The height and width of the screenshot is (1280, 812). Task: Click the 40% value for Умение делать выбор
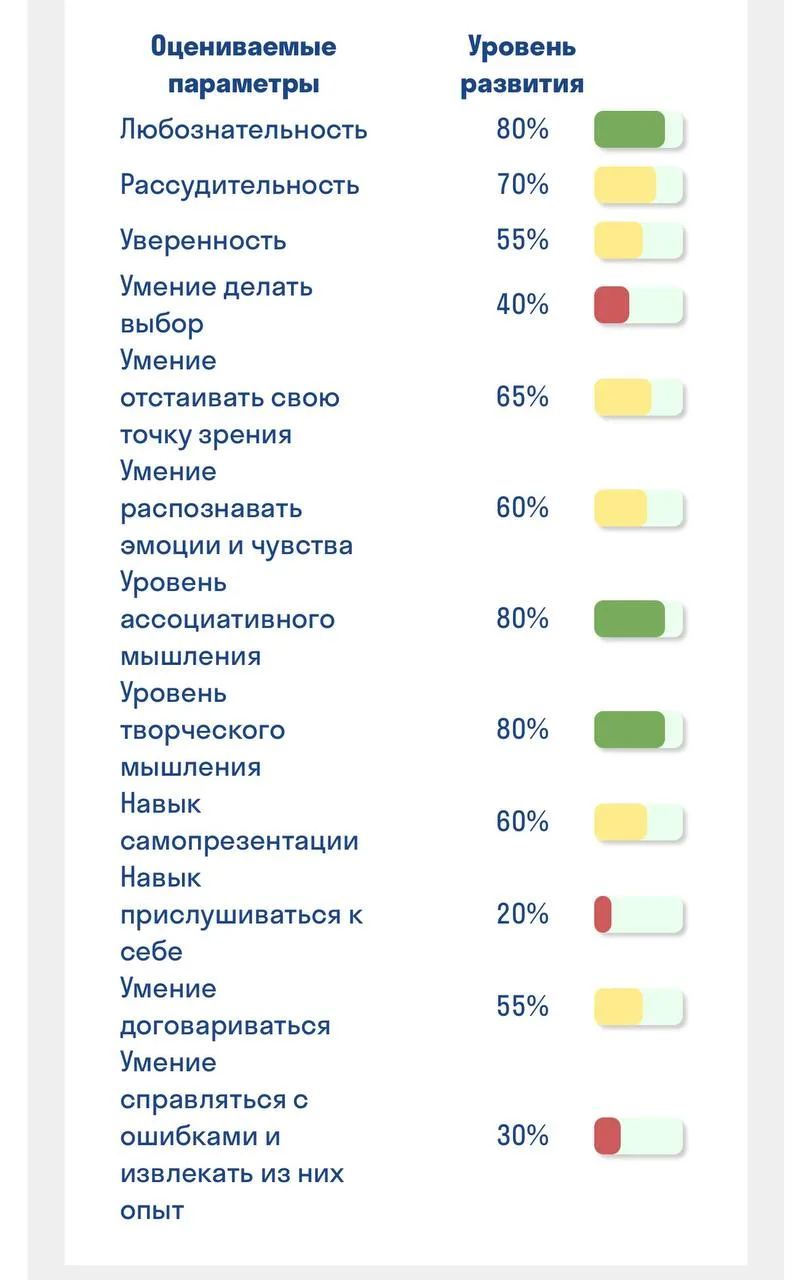point(522,305)
